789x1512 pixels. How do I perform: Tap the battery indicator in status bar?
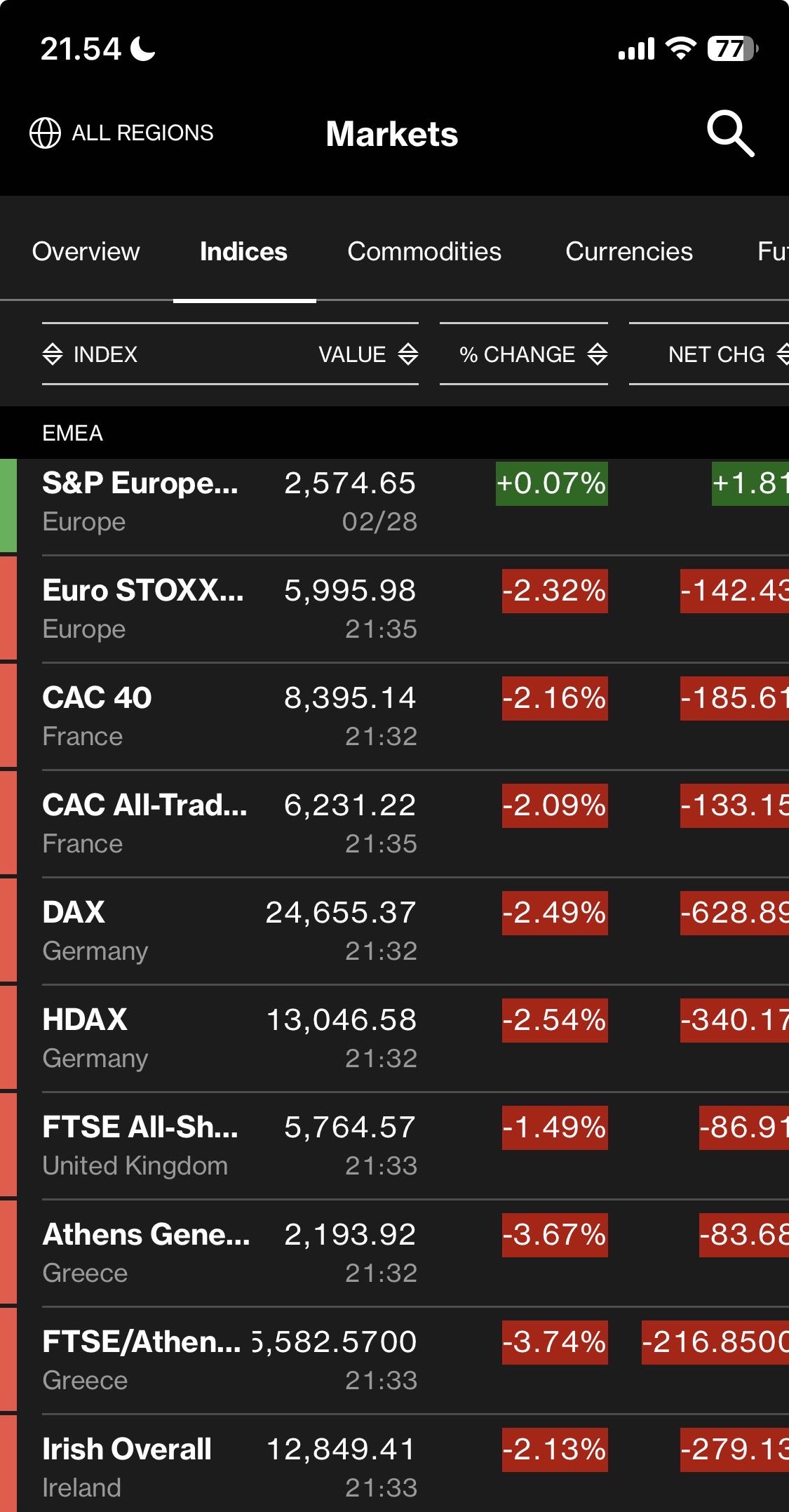point(733,48)
